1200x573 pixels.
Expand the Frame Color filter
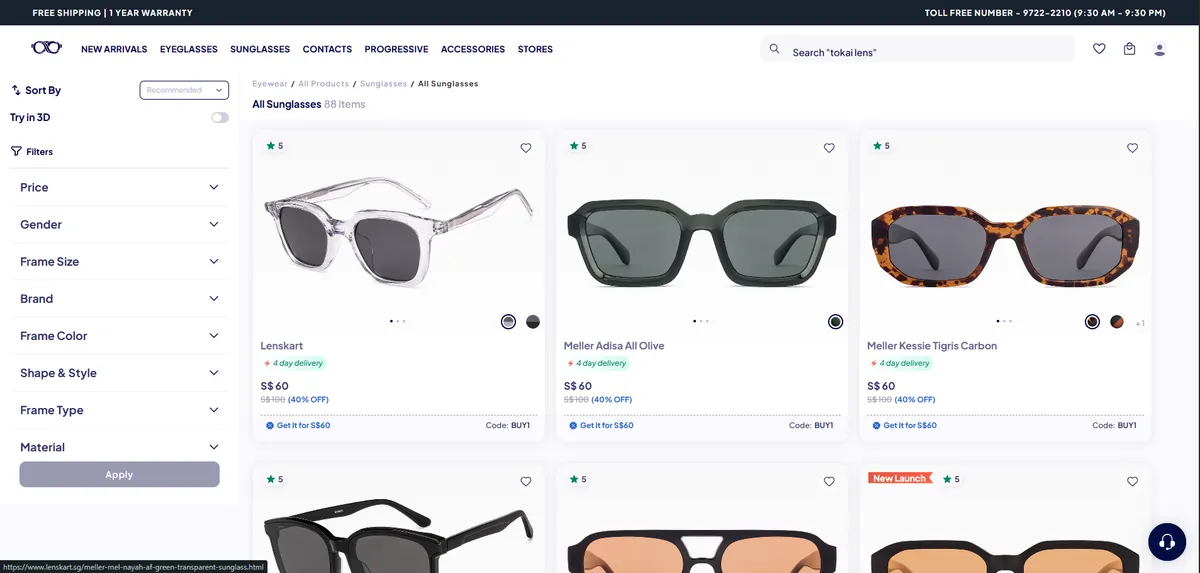click(x=120, y=336)
